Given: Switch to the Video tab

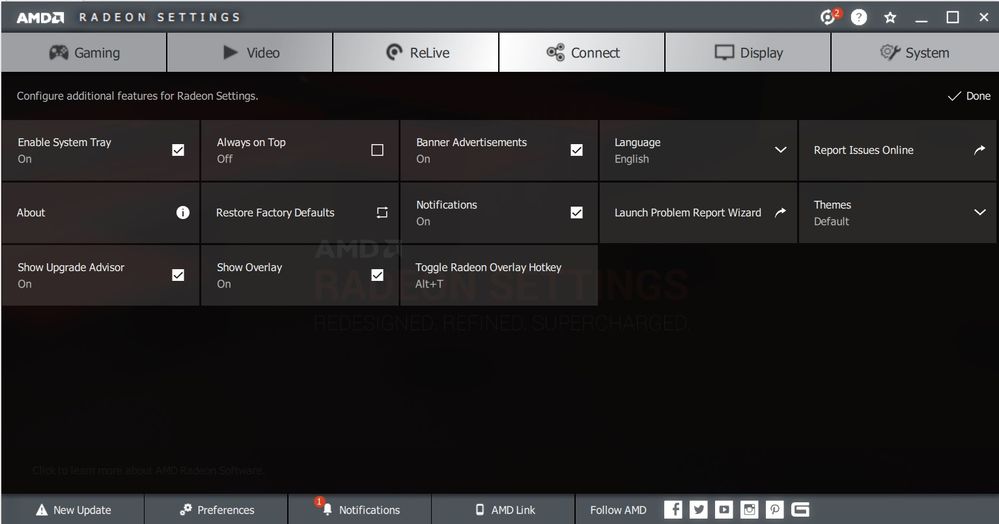Looking at the screenshot, I should pyautogui.click(x=250, y=52).
